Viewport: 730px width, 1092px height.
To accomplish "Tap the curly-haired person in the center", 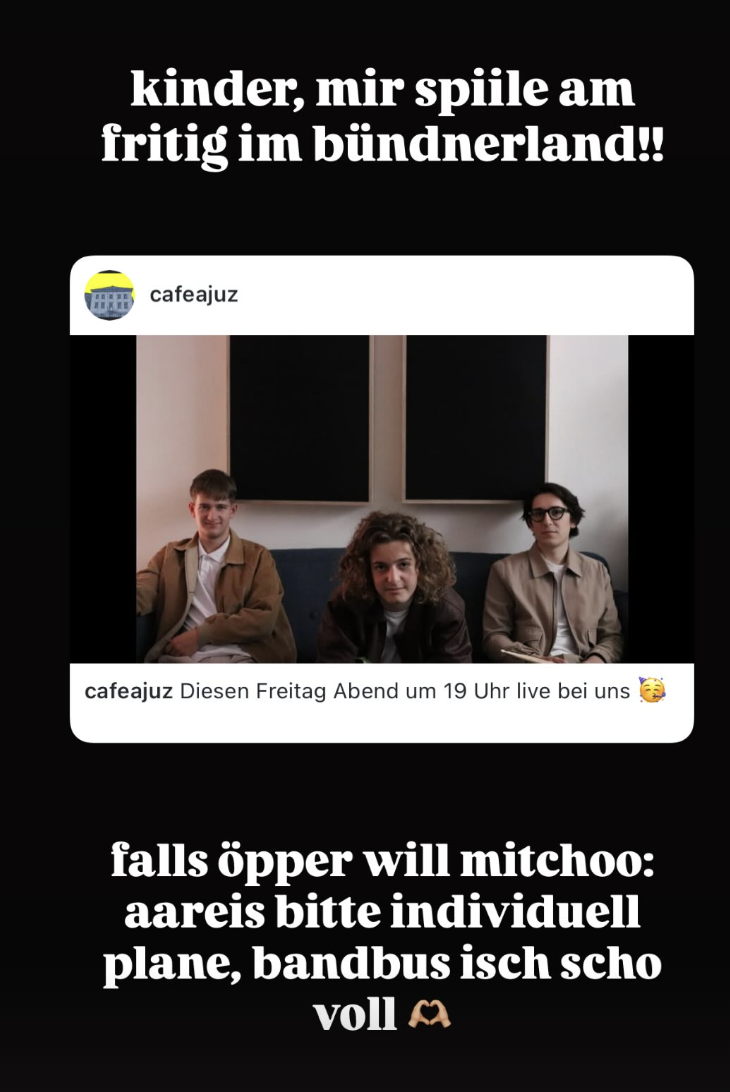I will click(x=394, y=588).
